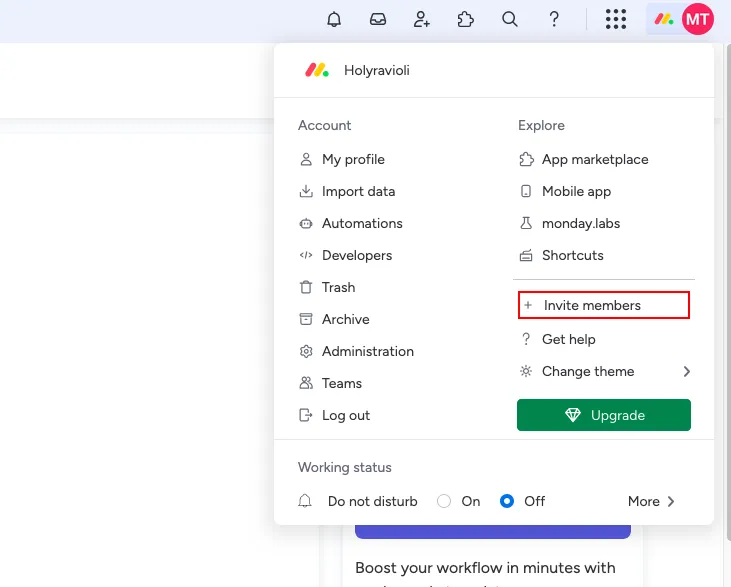
Task: Open the nine-dot products switcher
Action: [616, 19]
